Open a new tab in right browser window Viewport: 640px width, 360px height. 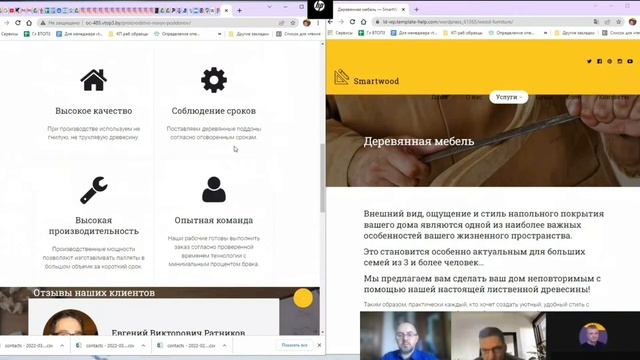pyautogui.click(x=416, y=9)
